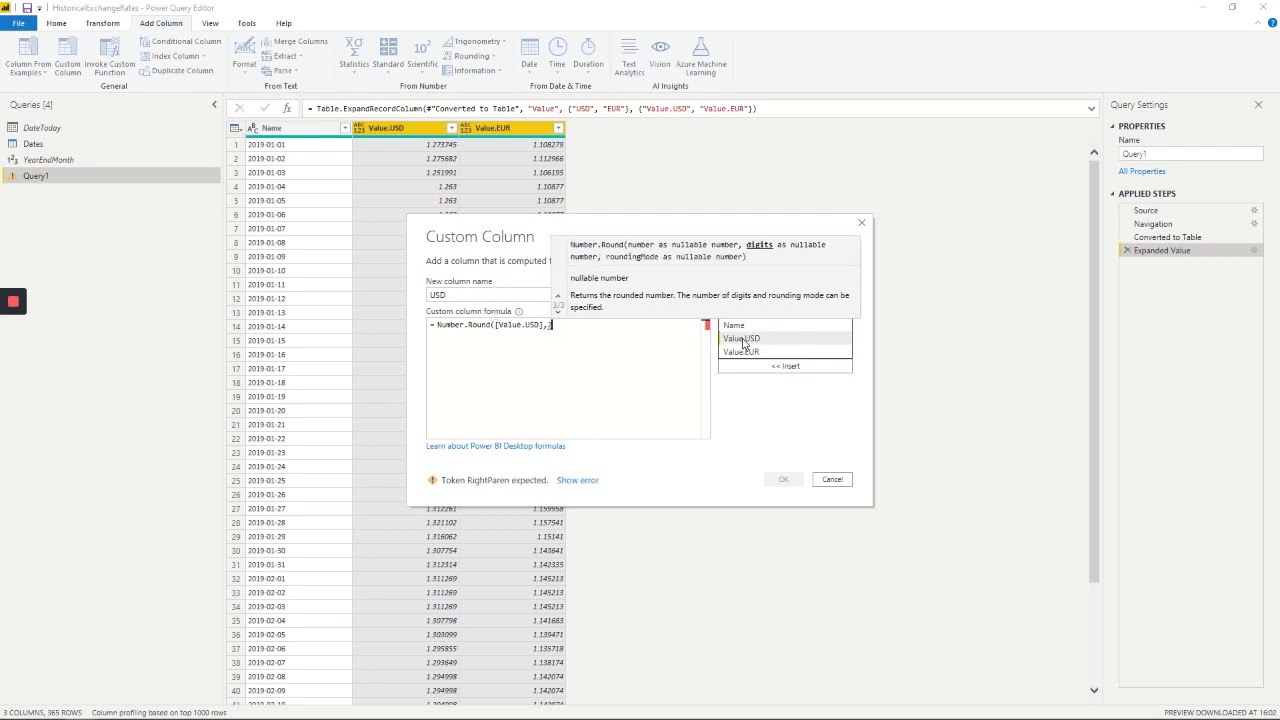Viewport: 1280px width, 720px height.
Task: Select Invoke Custom Function icon
Action: click(110, 57)
